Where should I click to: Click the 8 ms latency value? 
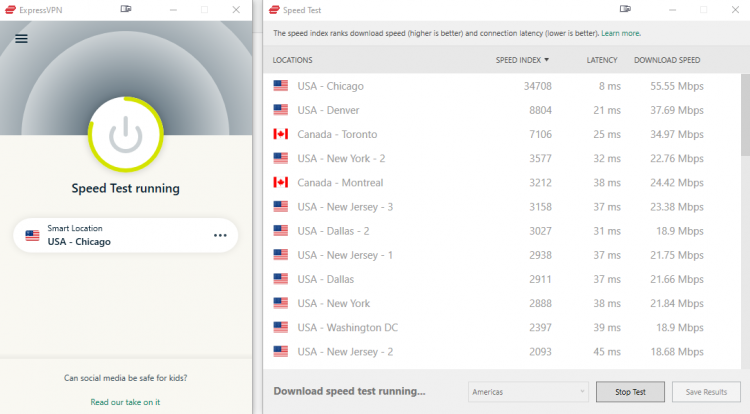[610, 86]
